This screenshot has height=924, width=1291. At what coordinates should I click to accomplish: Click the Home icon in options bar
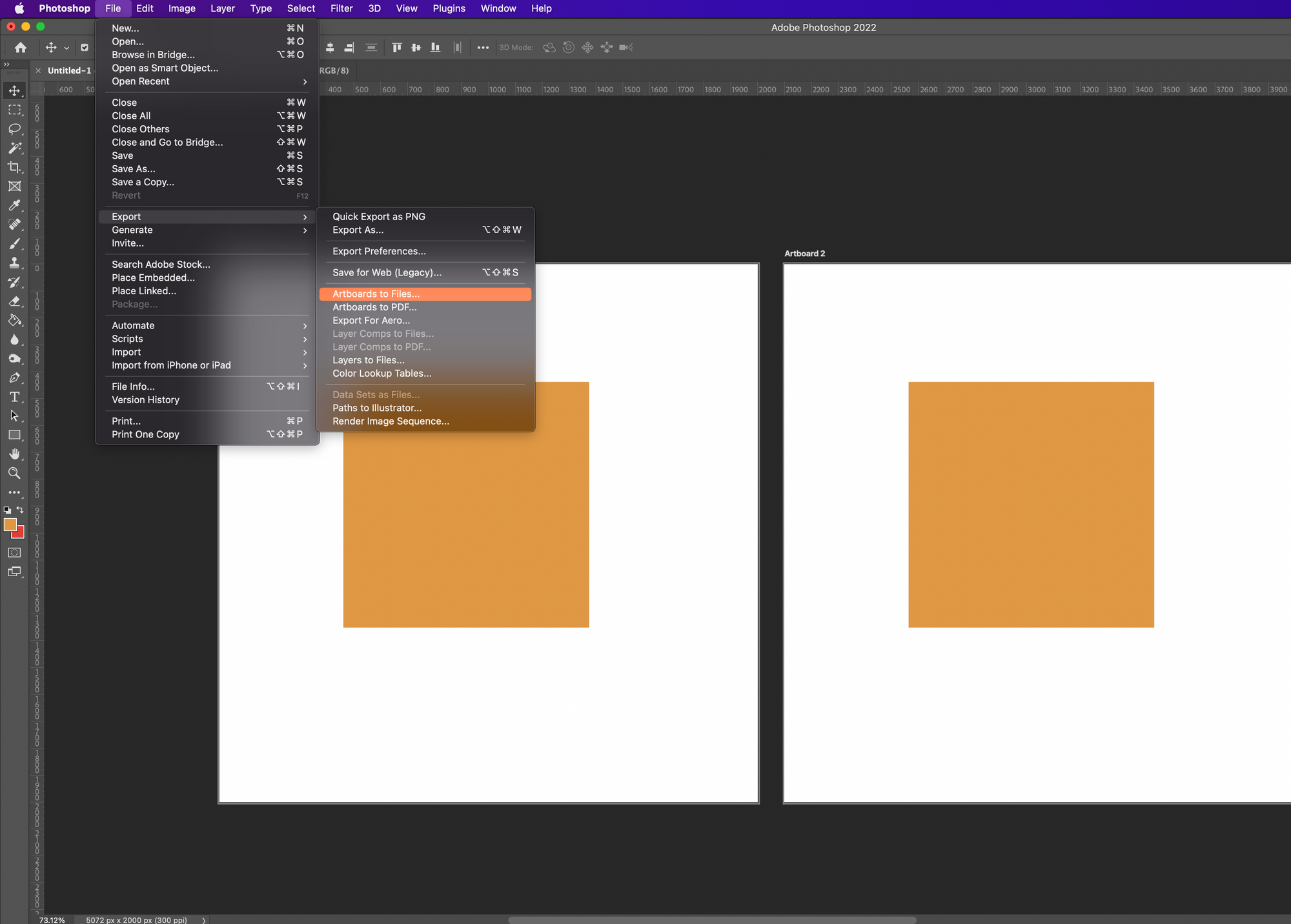[x=21, y=47]
